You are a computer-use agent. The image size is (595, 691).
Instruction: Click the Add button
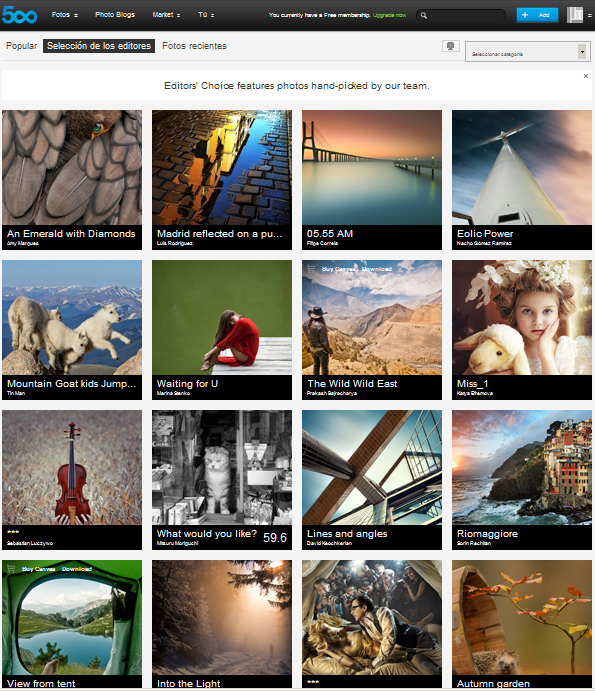(537, 15)
